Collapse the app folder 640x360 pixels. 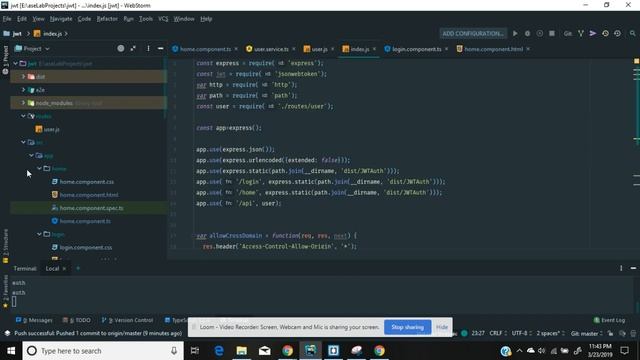click(31, 155)
